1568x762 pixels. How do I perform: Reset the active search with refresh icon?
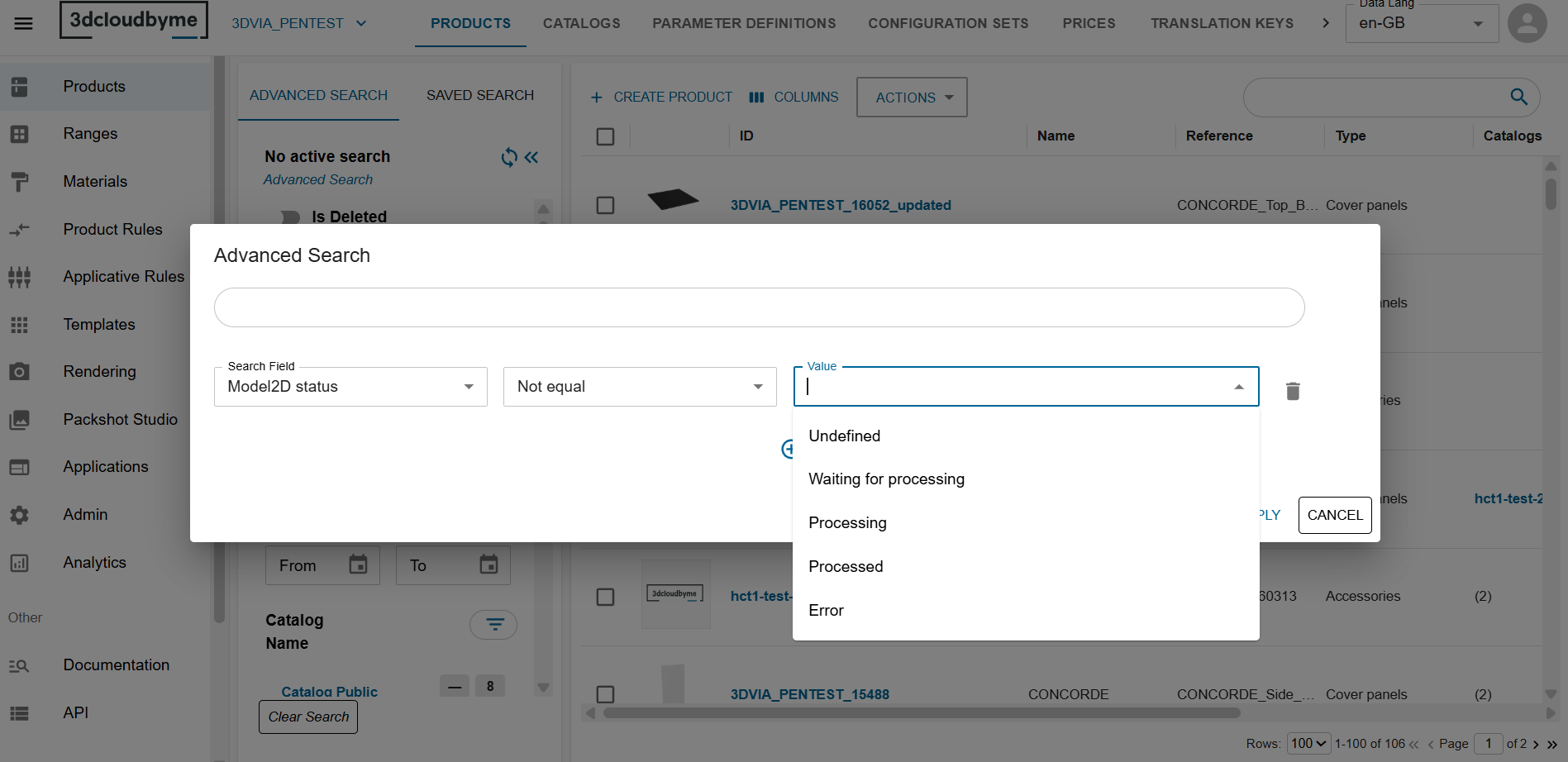(509, 157)
